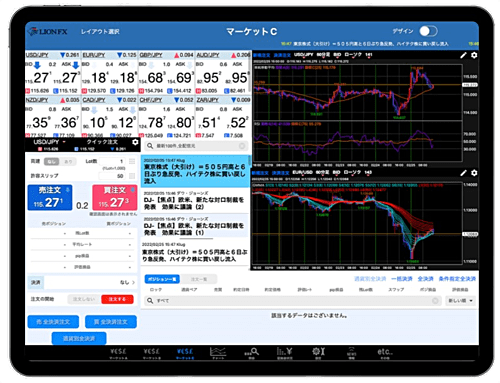Open the USD/JPY pair dropdown in quick order

coord(49,142)
